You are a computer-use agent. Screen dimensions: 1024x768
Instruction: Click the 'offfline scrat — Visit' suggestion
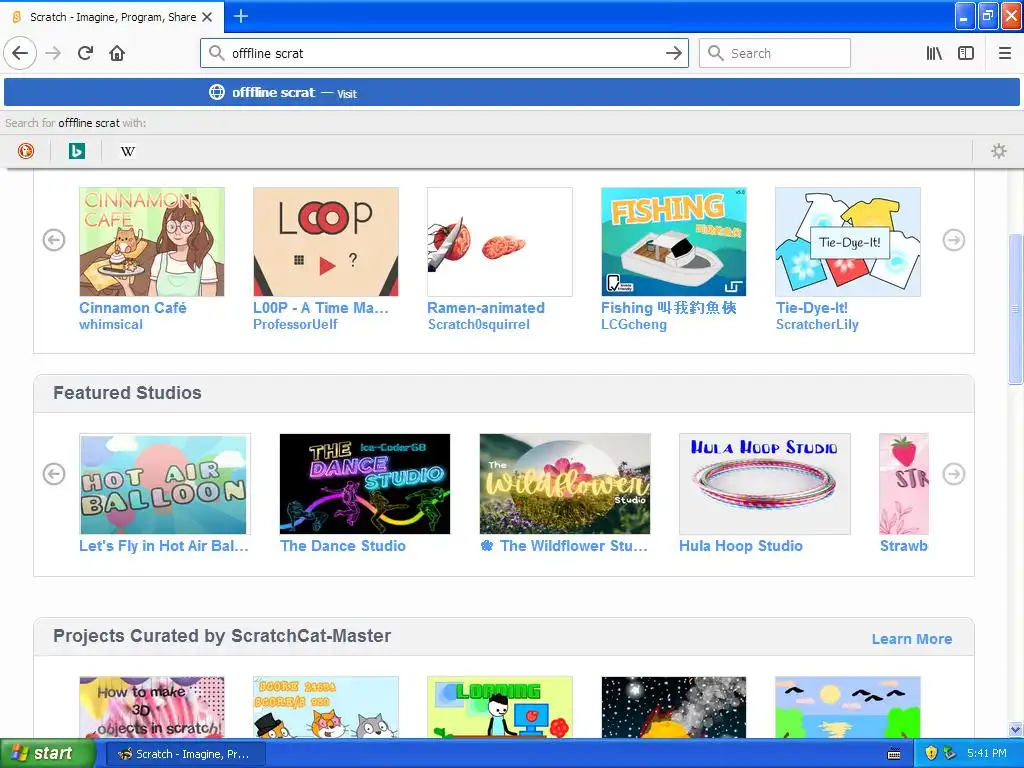click(512, 93)
